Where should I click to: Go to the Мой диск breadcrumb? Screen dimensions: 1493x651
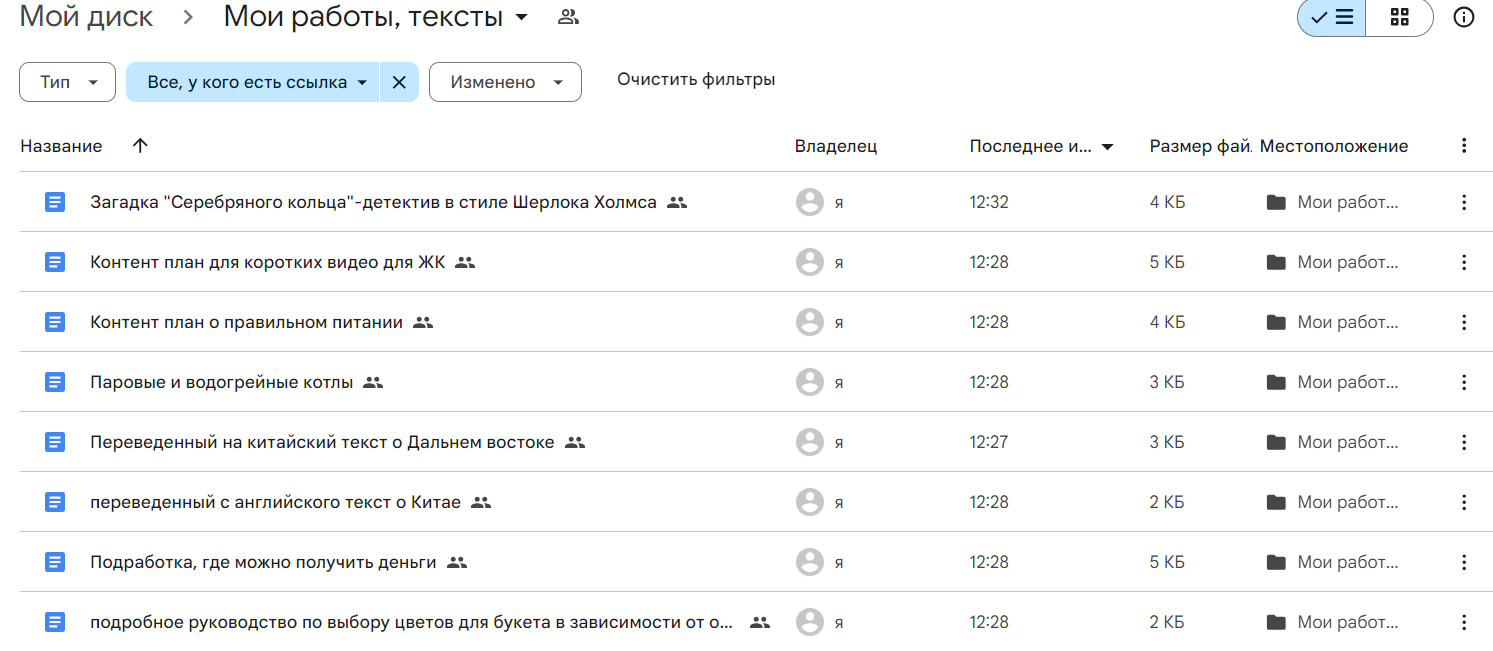pos(87,17)
